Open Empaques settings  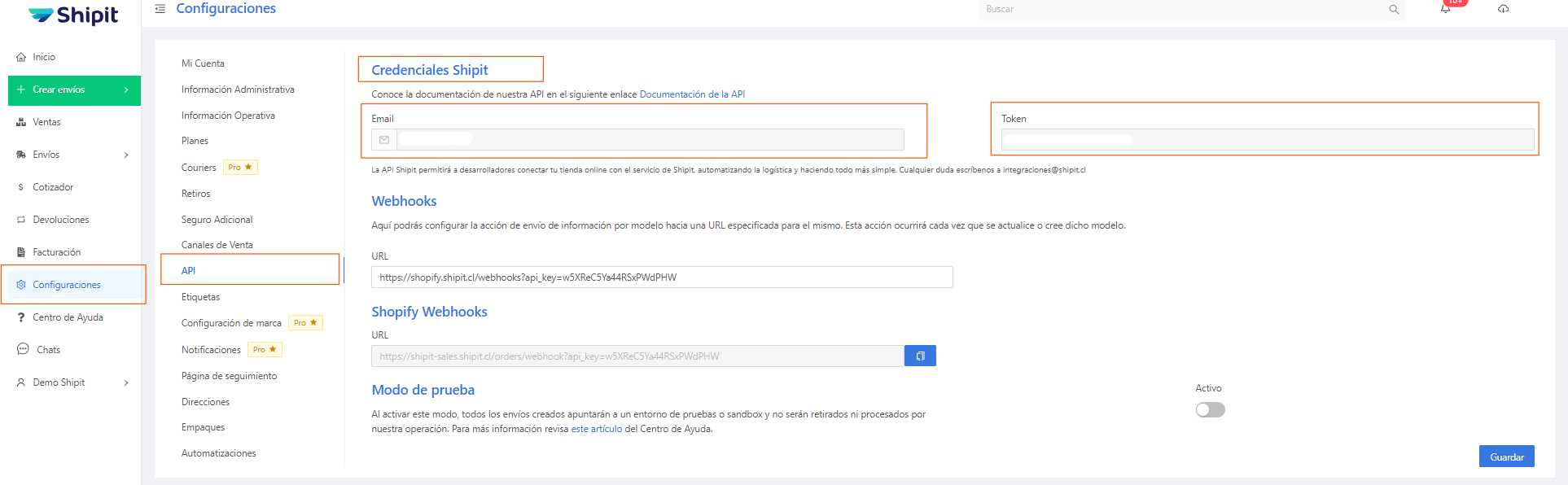203,427
